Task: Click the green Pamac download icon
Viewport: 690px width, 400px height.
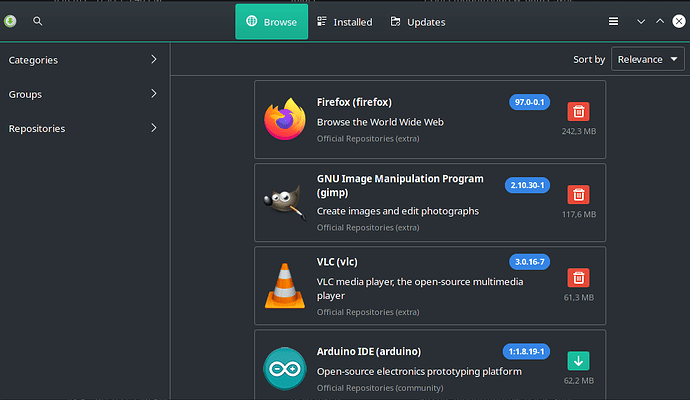Action: pos(10,21)
